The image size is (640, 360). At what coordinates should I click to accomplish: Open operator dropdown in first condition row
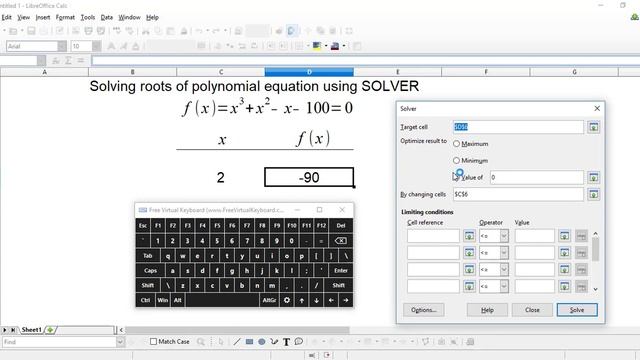click(x=504, y=236)
